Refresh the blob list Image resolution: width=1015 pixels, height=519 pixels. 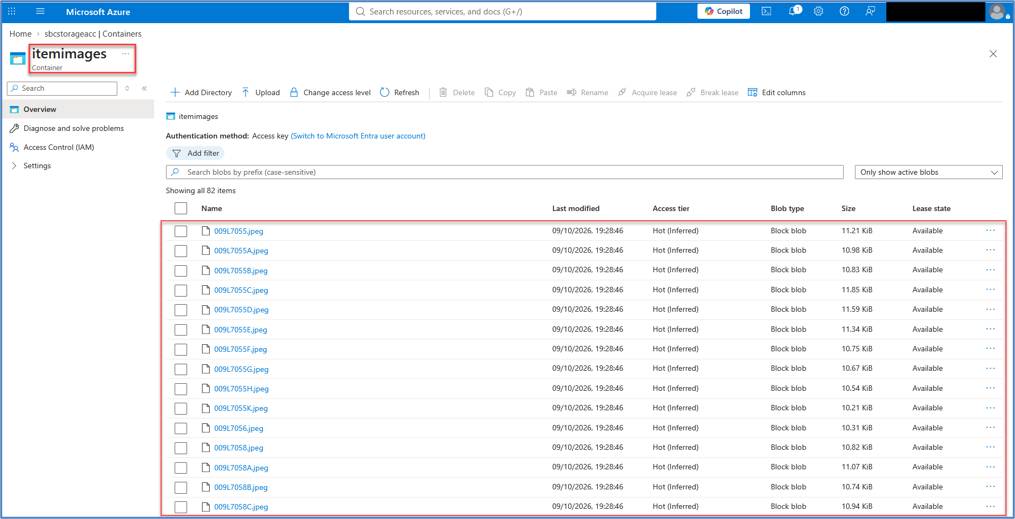pyautogui.click(x=399, y=93)
